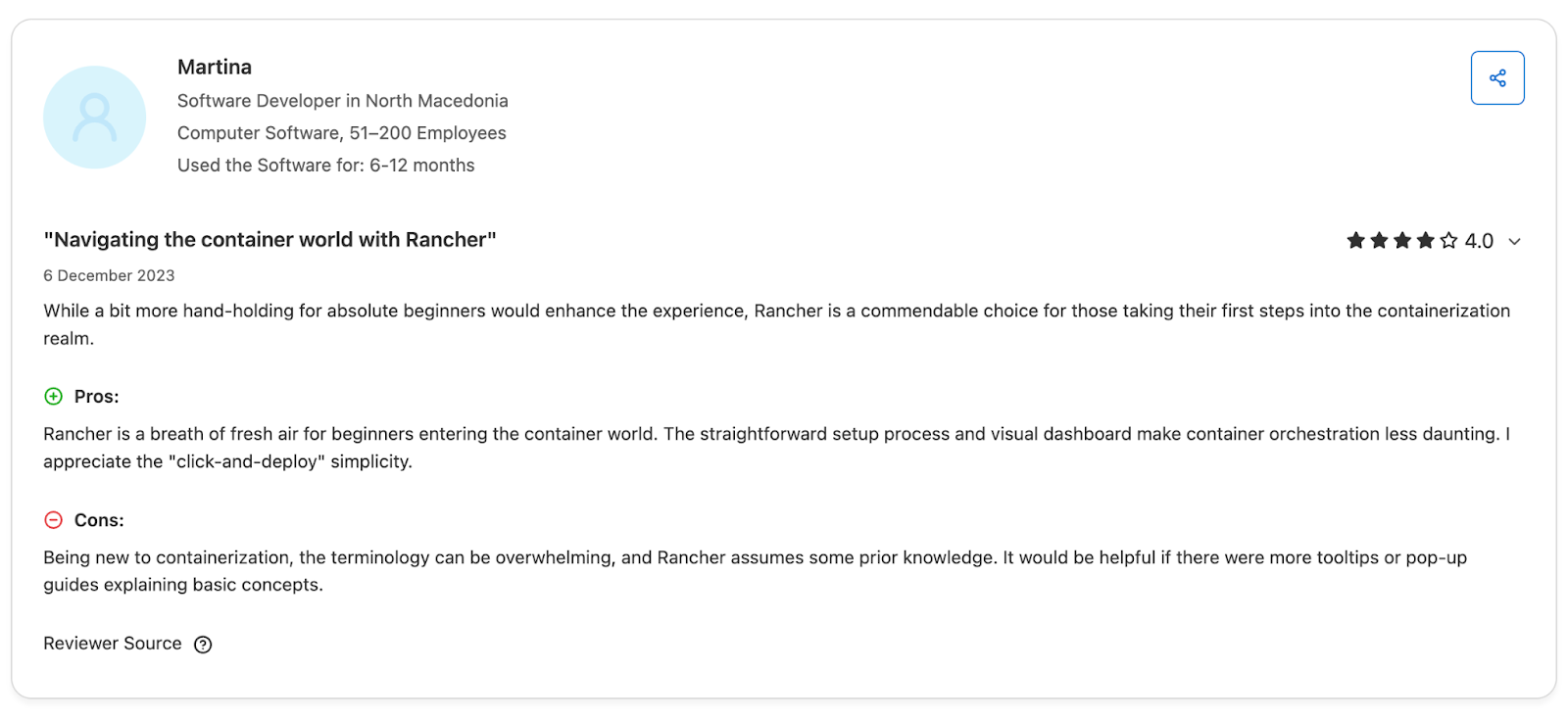1568x719 pixels.
Task: Click the "Used the Software for: 6-12 months" text
Action: [x=326, y=166]
